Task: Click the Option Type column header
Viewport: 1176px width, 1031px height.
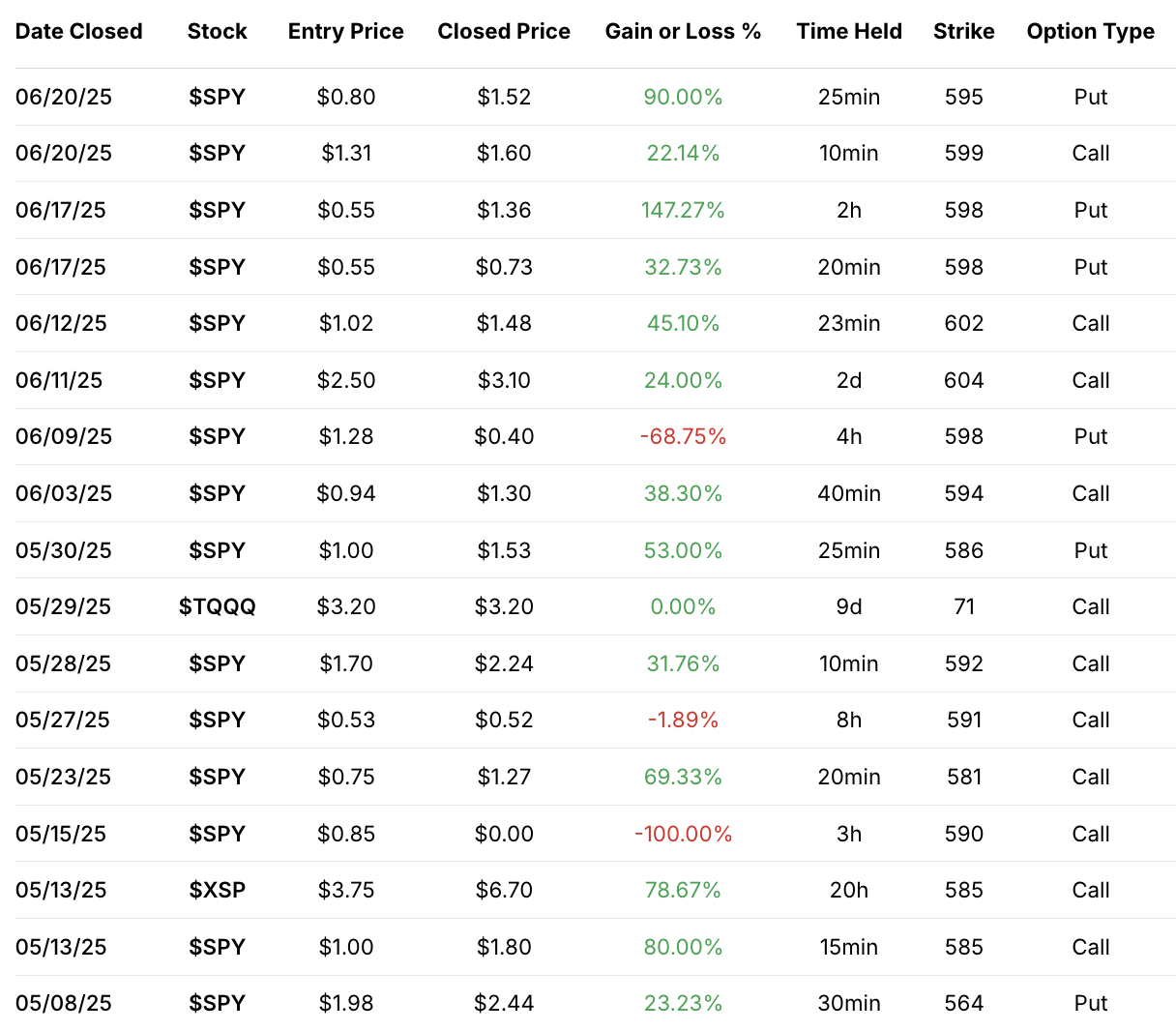Action: [x=1090, y=32]
